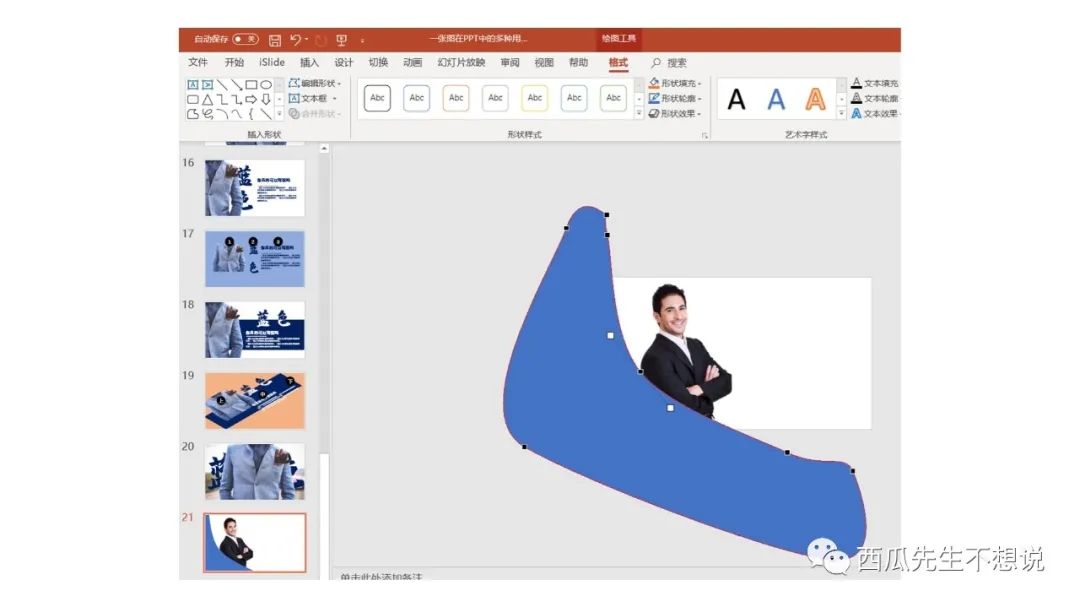1080x607 pixels.
Task: Select slide 17 thumbnail
Action: tap(255, 259)
